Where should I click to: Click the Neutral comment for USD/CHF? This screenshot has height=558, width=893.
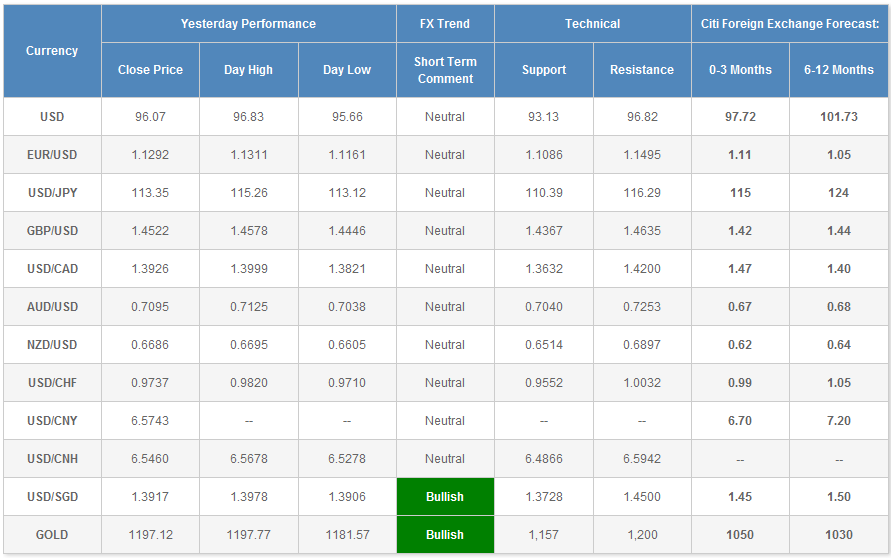pyautogui.click(x=445, y=383)
